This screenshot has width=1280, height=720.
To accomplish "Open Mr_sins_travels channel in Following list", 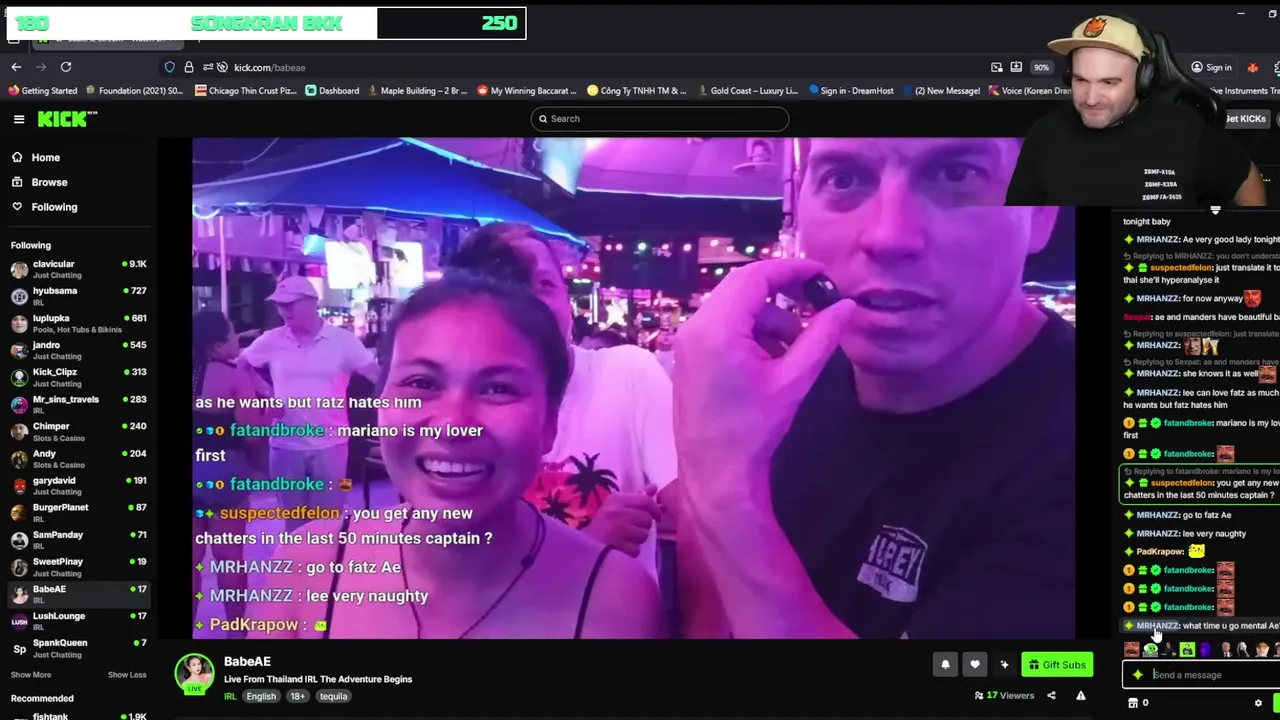I will 78,404.
